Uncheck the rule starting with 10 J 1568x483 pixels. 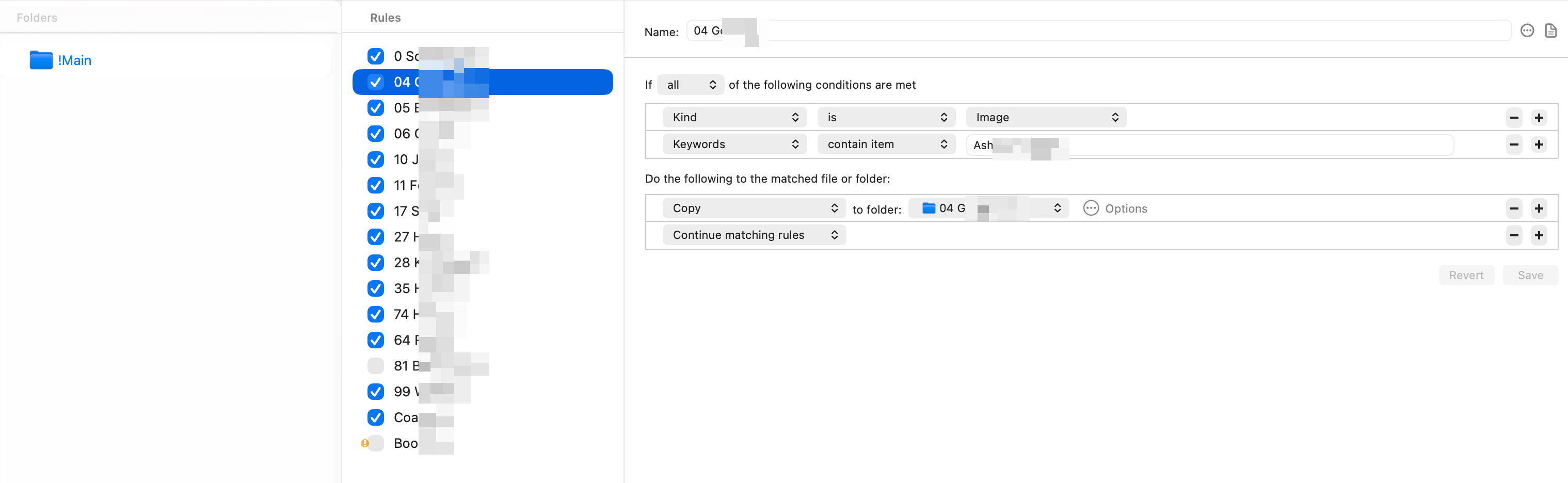click(x=376, y=159)
